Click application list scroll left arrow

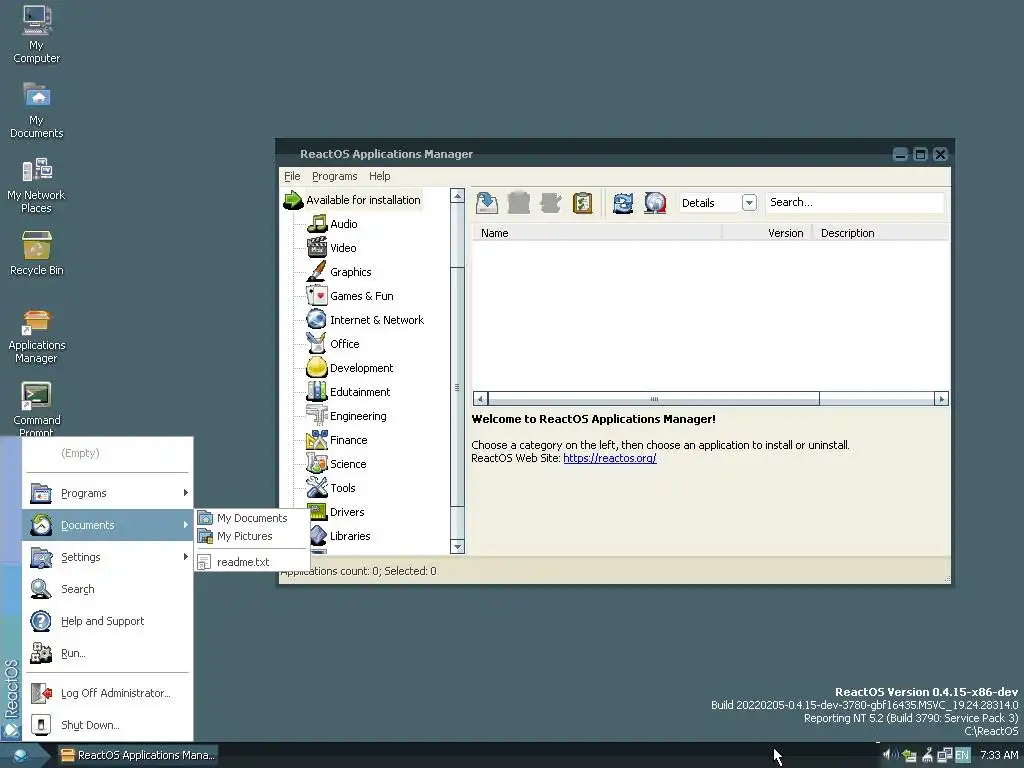(x=481, y=399)
